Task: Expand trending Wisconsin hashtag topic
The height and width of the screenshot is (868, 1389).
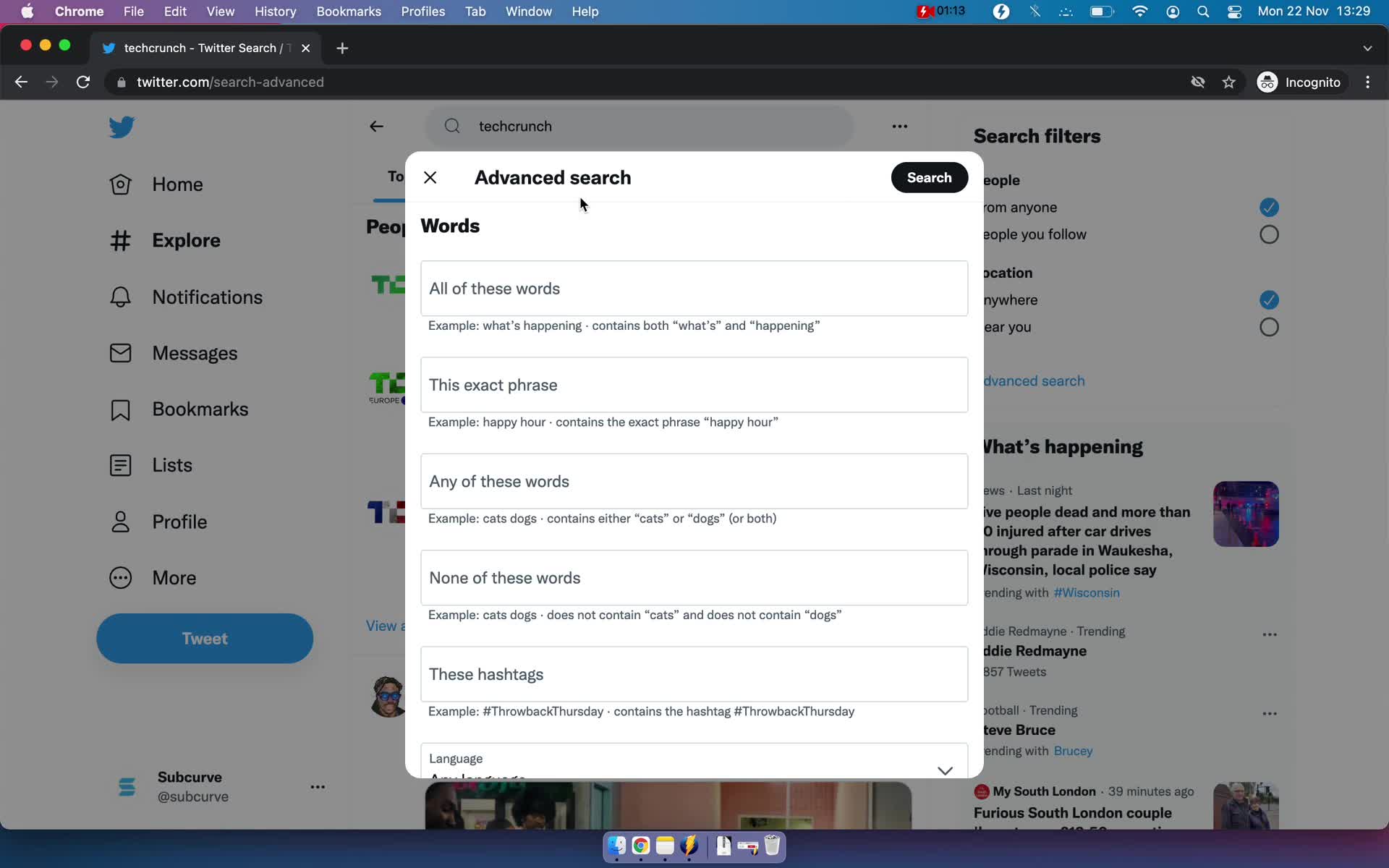Action: click(1087, 591)
